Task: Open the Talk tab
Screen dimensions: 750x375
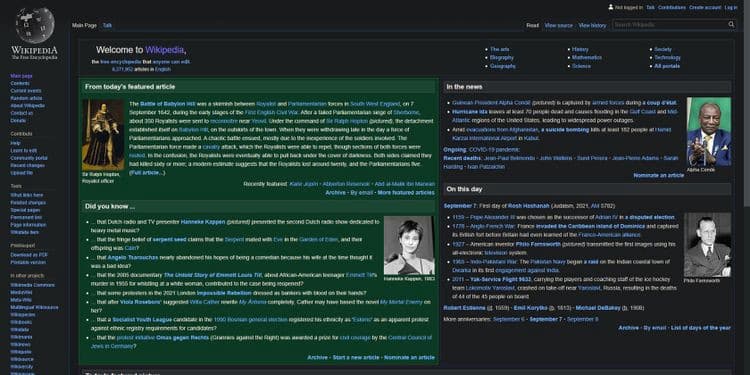Action: pos(108,25)
